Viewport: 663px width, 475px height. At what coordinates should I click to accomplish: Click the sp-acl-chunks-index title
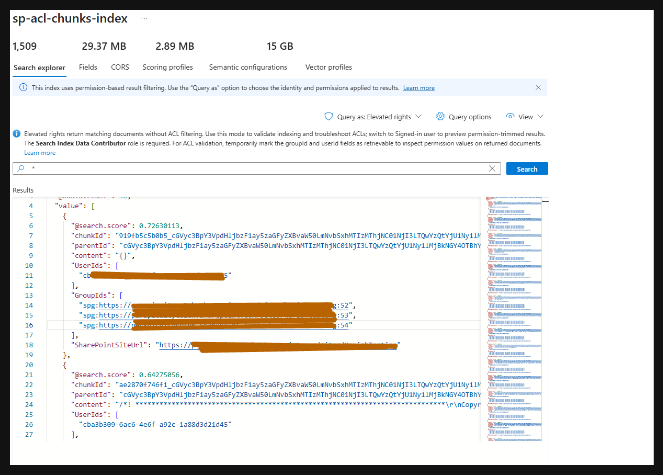[x=70, y=19]
